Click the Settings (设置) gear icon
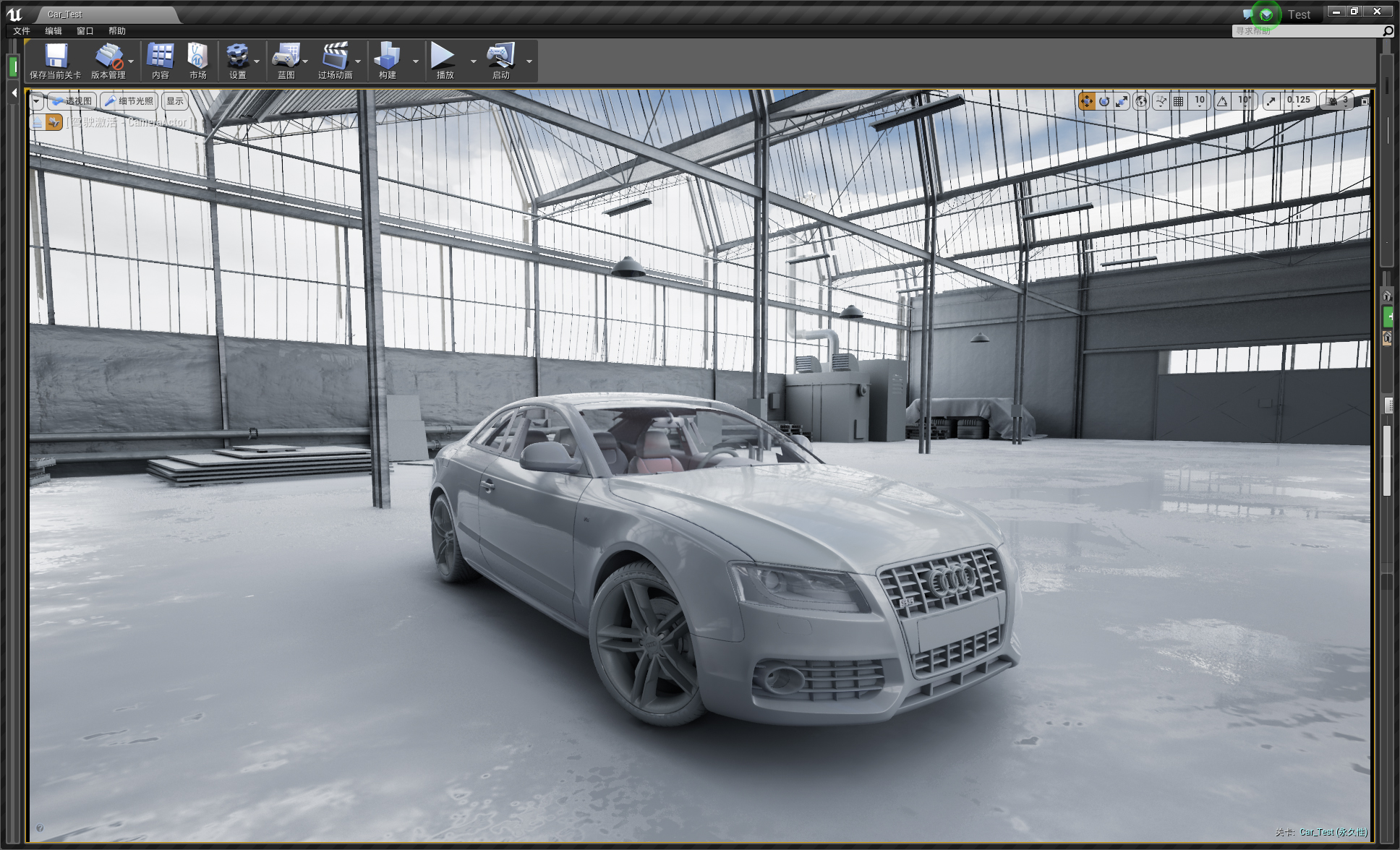Viewport: 1400px width, 850px height. tap(237, 57)
